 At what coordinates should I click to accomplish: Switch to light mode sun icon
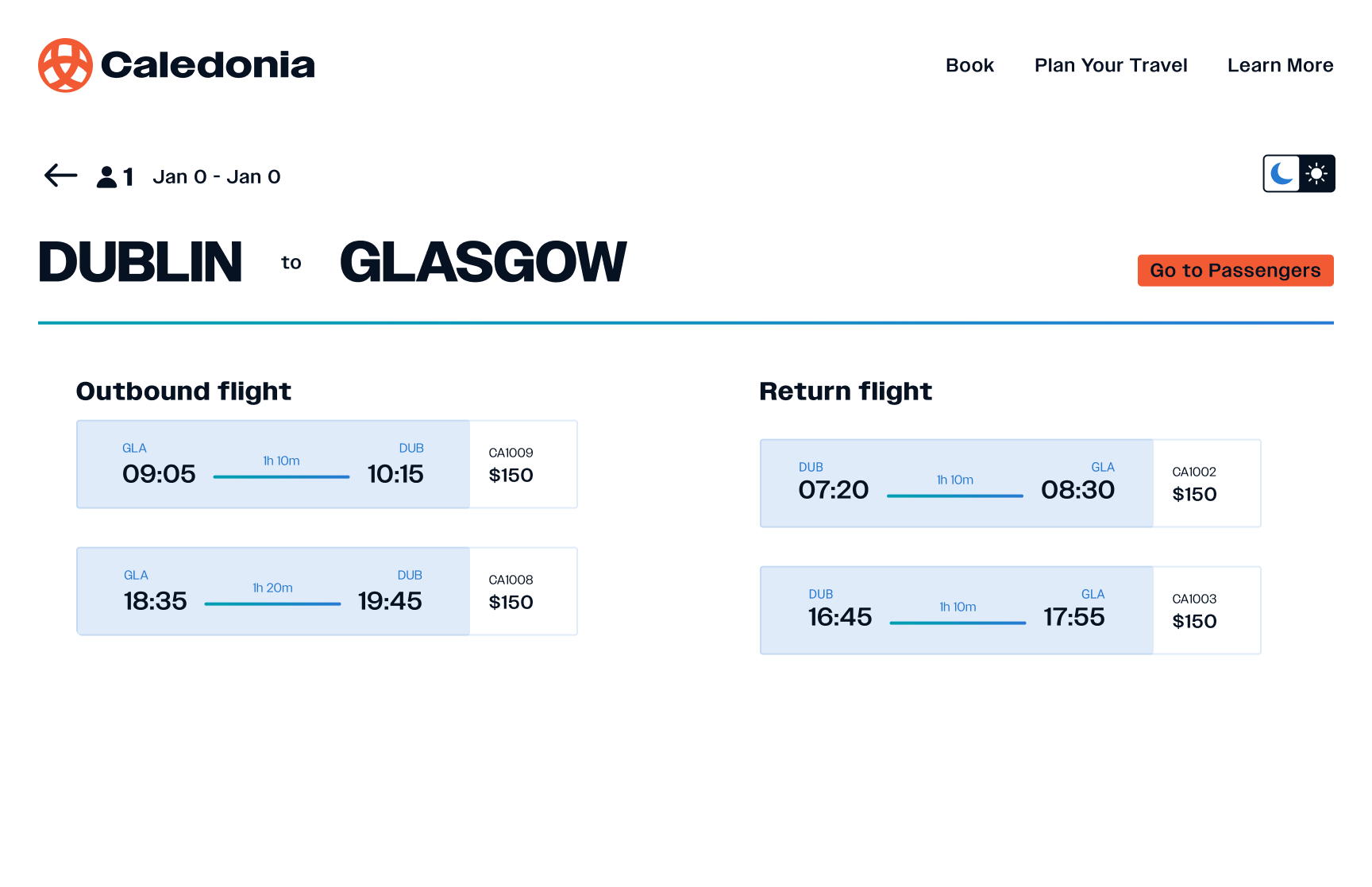pos(1316,173)
